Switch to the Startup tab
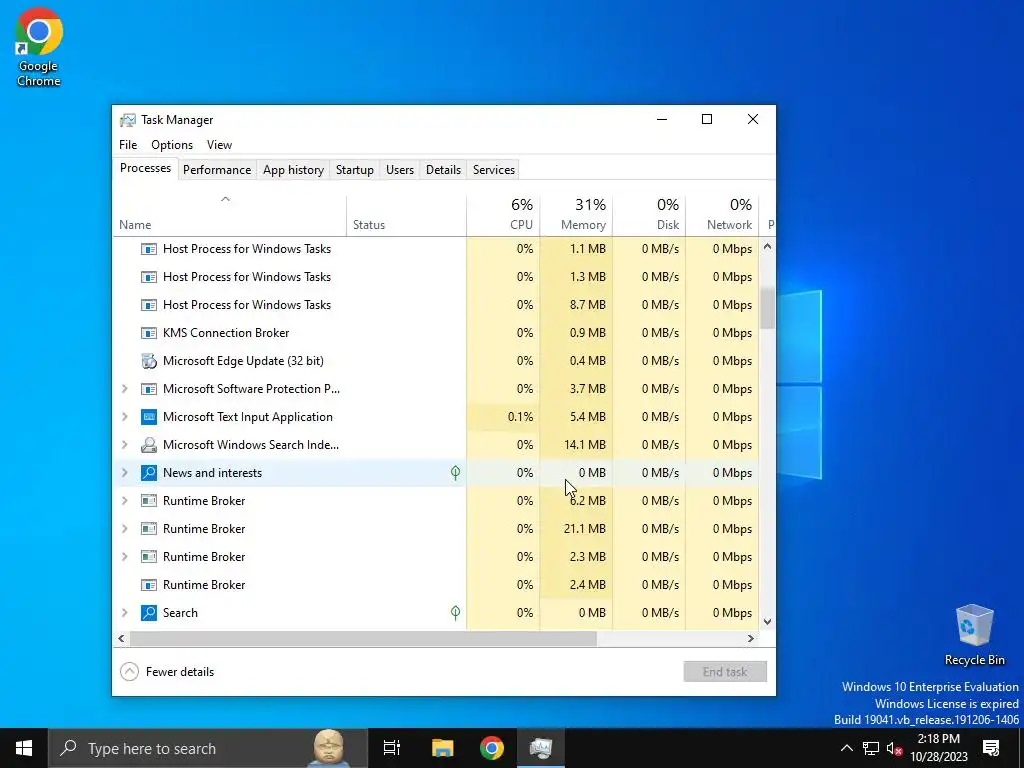The image size is (1024, 768). pyautogui.click(x=355, y=170)
